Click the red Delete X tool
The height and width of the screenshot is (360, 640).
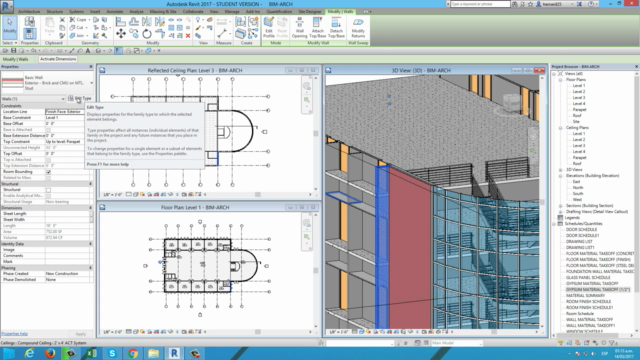coord(188,36)
